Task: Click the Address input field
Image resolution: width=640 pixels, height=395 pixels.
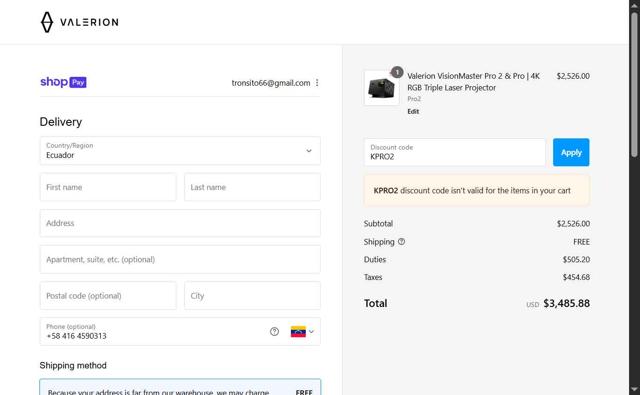Action: pos(180,223)
